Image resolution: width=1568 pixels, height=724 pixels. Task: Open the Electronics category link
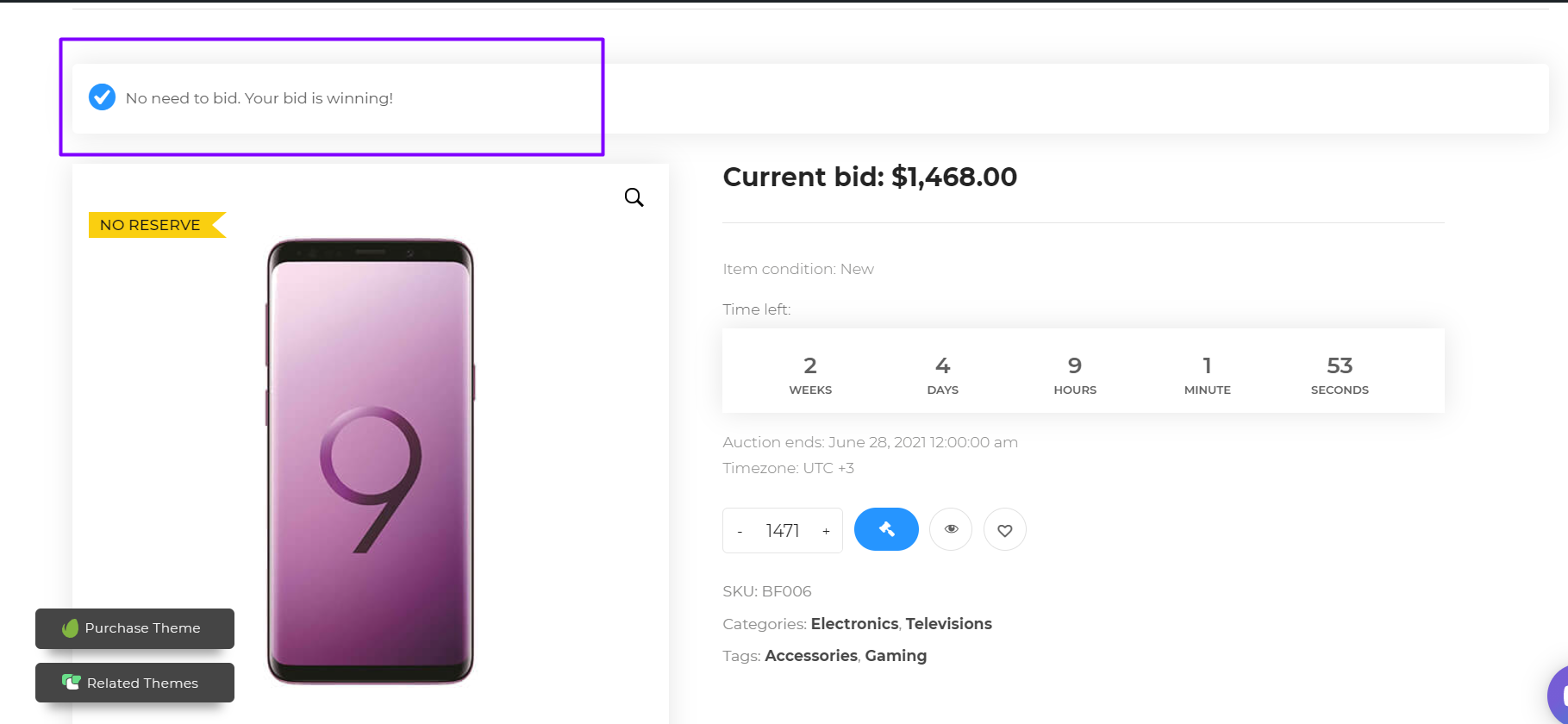(854, 624)
